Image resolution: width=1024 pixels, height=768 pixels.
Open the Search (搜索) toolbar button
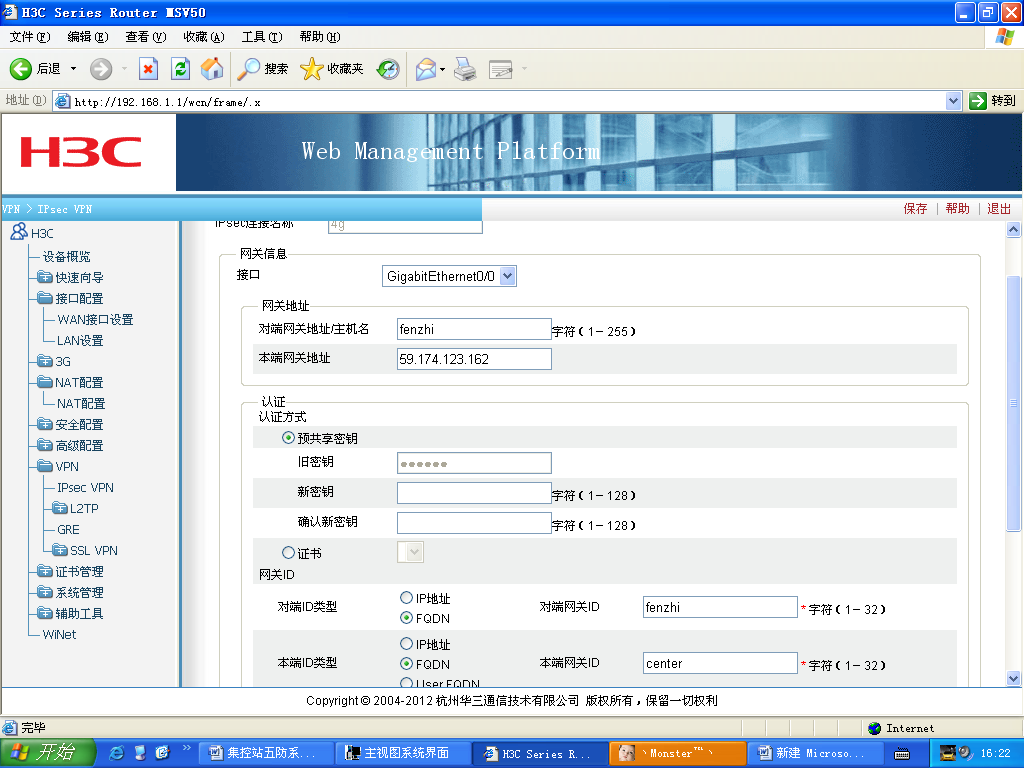click(263, 69)
